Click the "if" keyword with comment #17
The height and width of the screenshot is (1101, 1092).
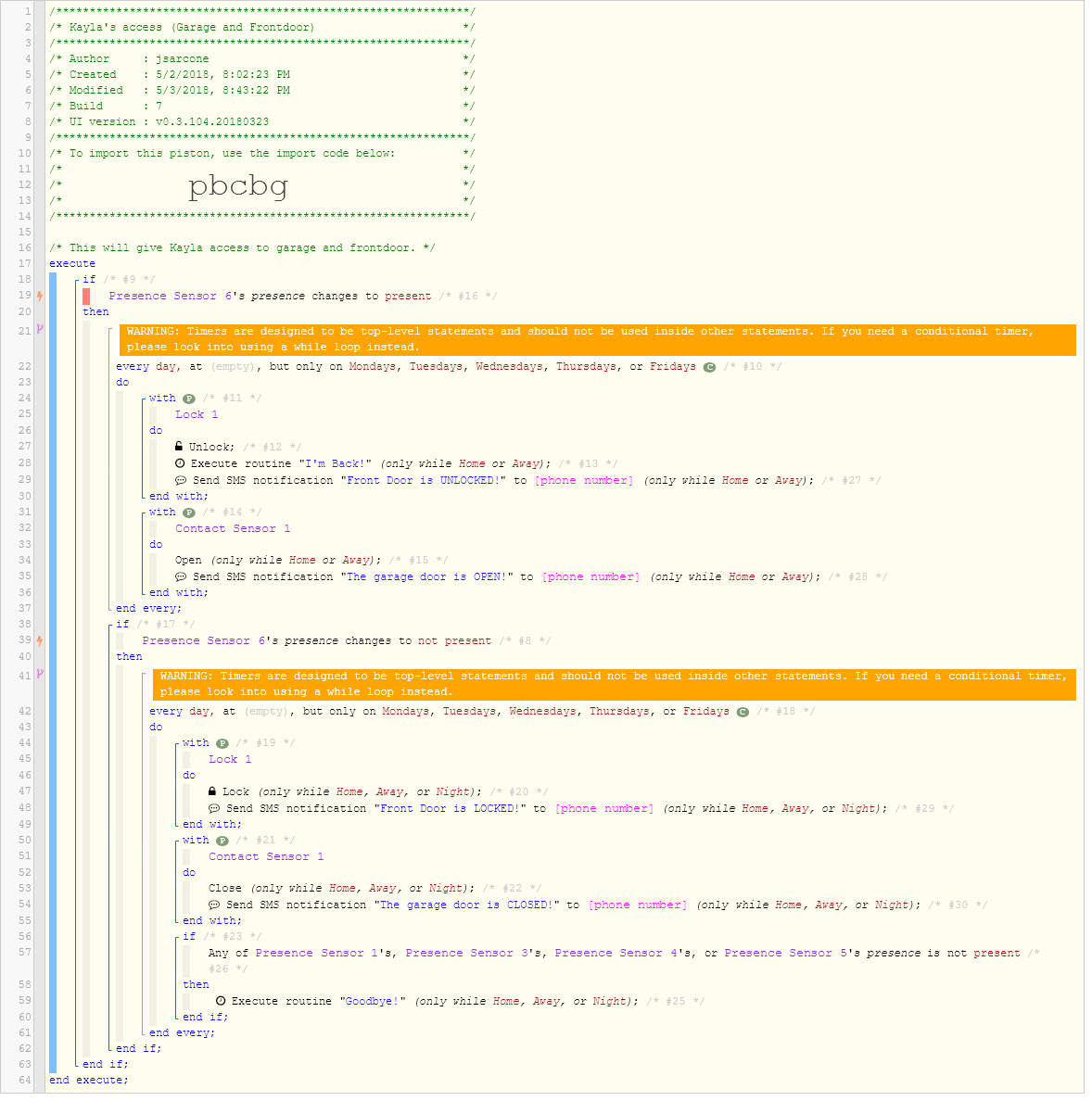click(x=123, y=625)
